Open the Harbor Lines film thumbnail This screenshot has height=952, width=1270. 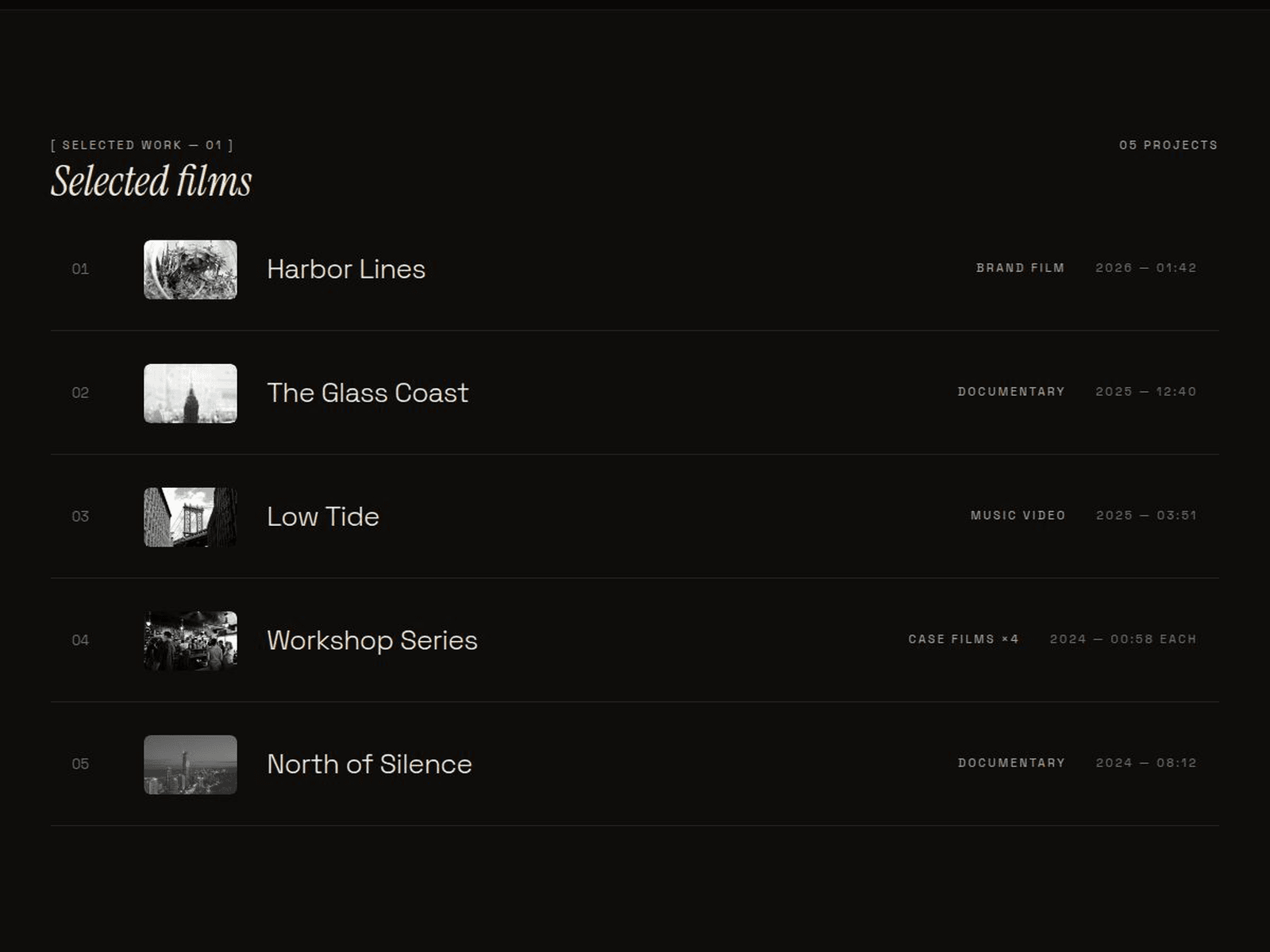(x=190, y=270)
